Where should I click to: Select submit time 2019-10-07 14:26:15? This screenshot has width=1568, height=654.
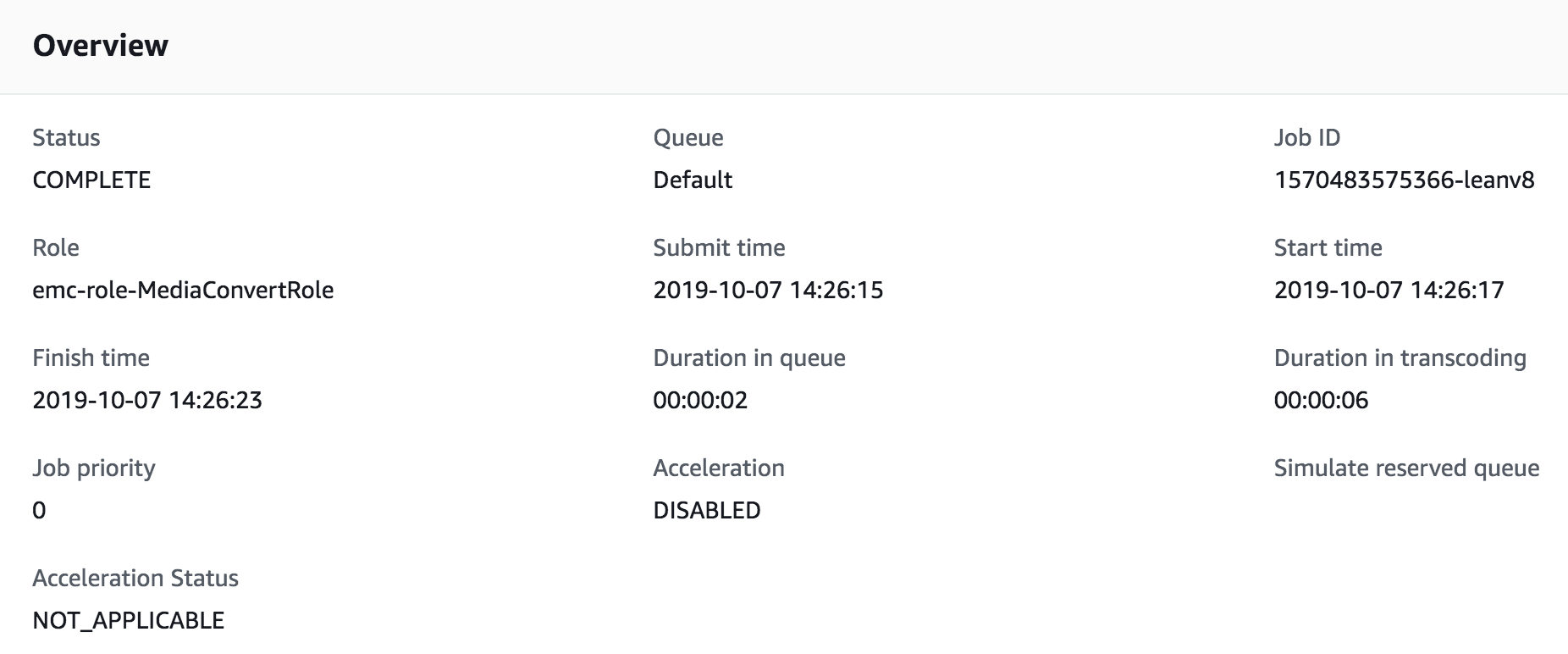point(768,290)
